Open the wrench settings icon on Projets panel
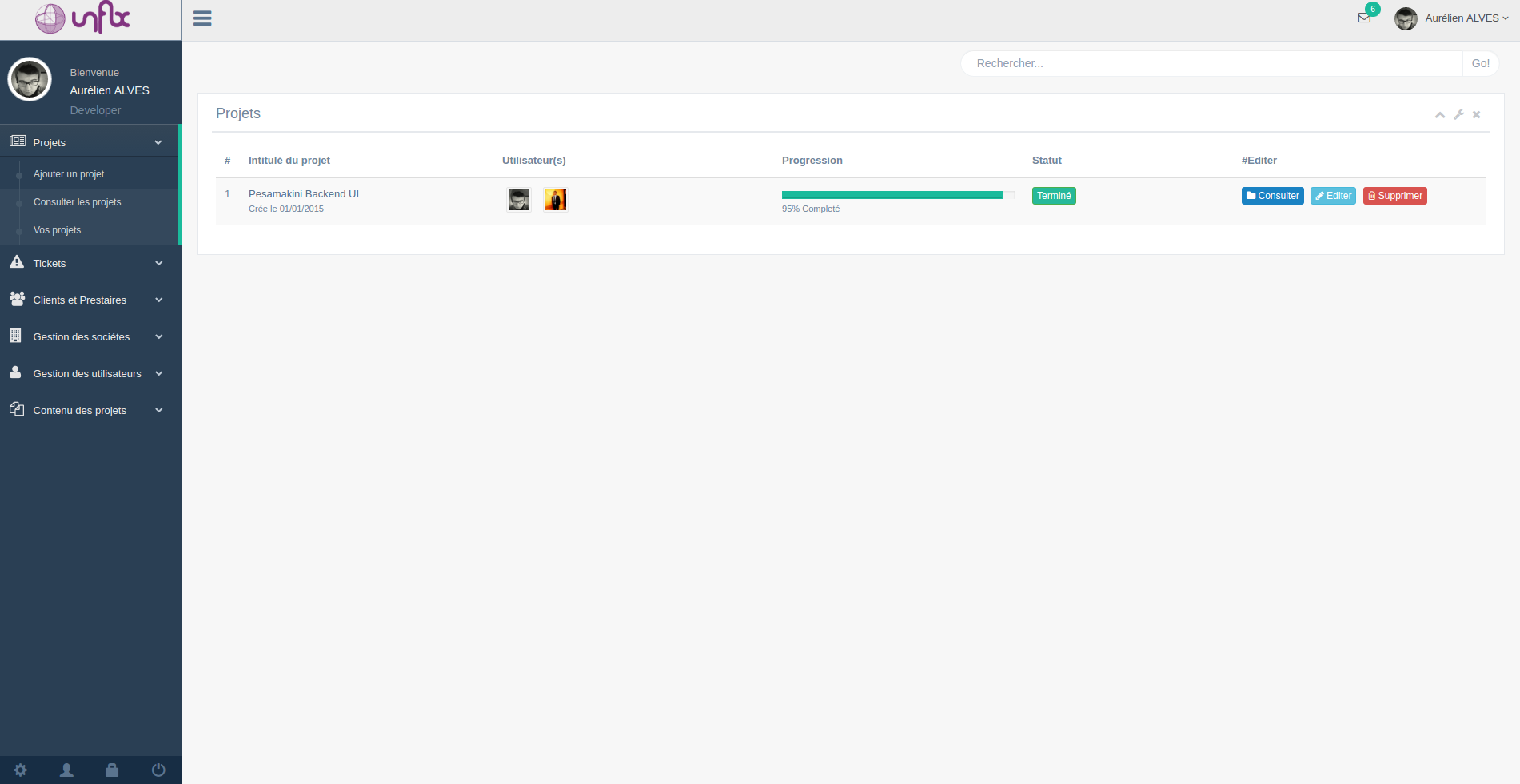Image resolution: width=1520 pixels, height=784 pixels. pos(1458,114)
